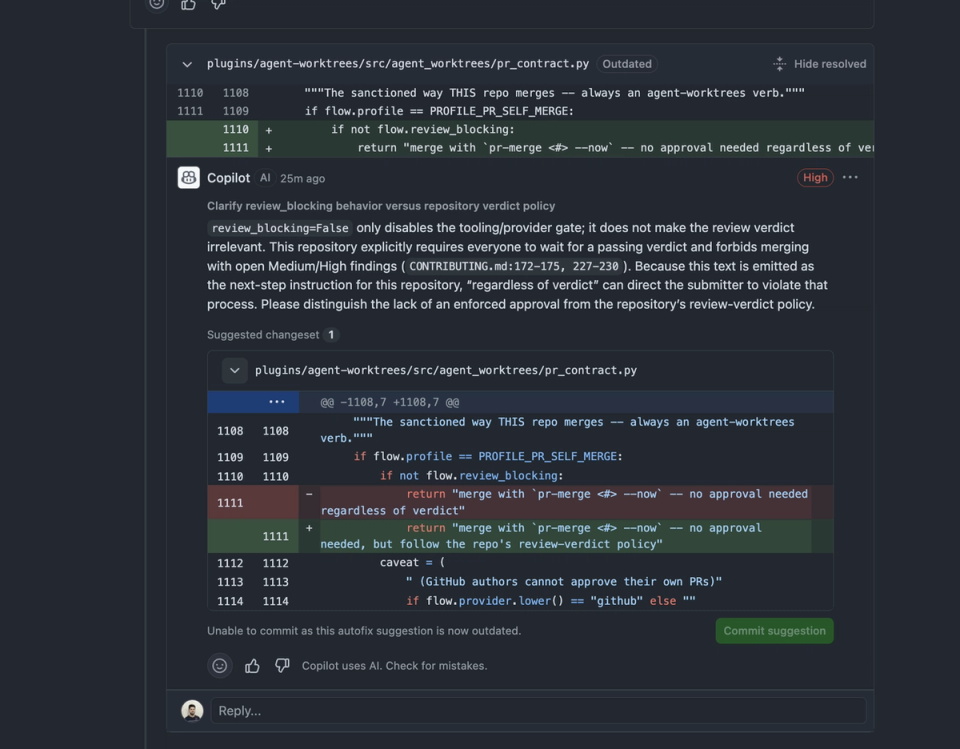Image resolution: width=960 pixels, height=749 pixels.
Task: Open the Copilot avatar icon
Action: [x=189, y=178]
